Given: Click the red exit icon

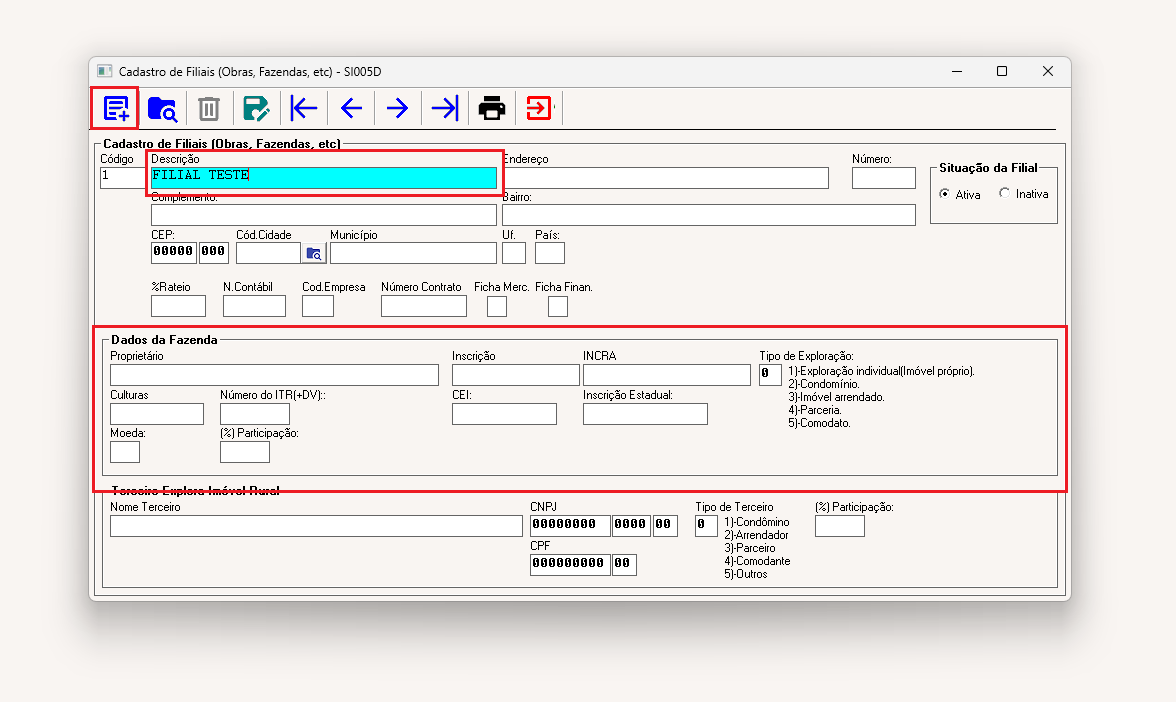Looking at the screenshot, I should [x=539, y=108].
